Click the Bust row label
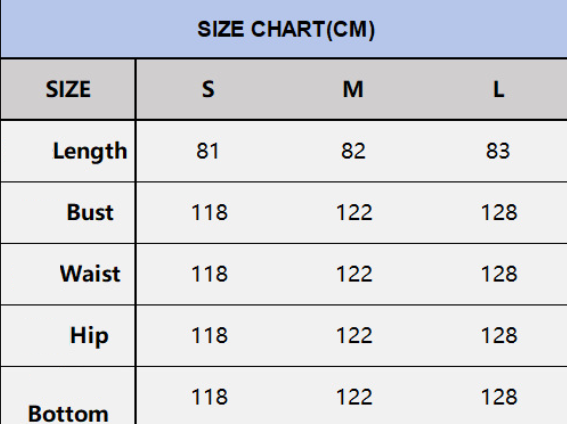Screen dimensions: 567x424 (x=90, y=212)
